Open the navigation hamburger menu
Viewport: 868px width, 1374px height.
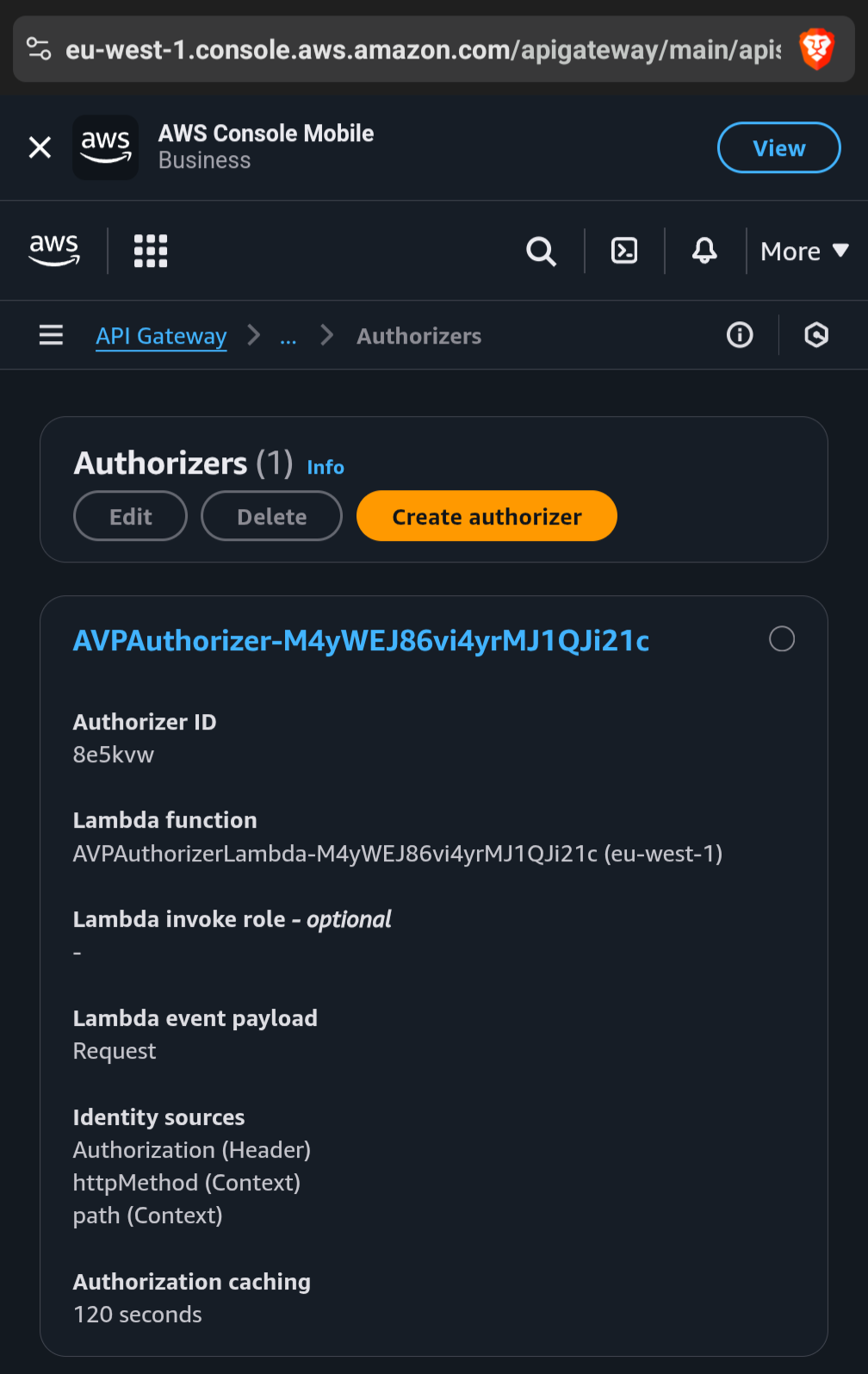tap(51, 335)
